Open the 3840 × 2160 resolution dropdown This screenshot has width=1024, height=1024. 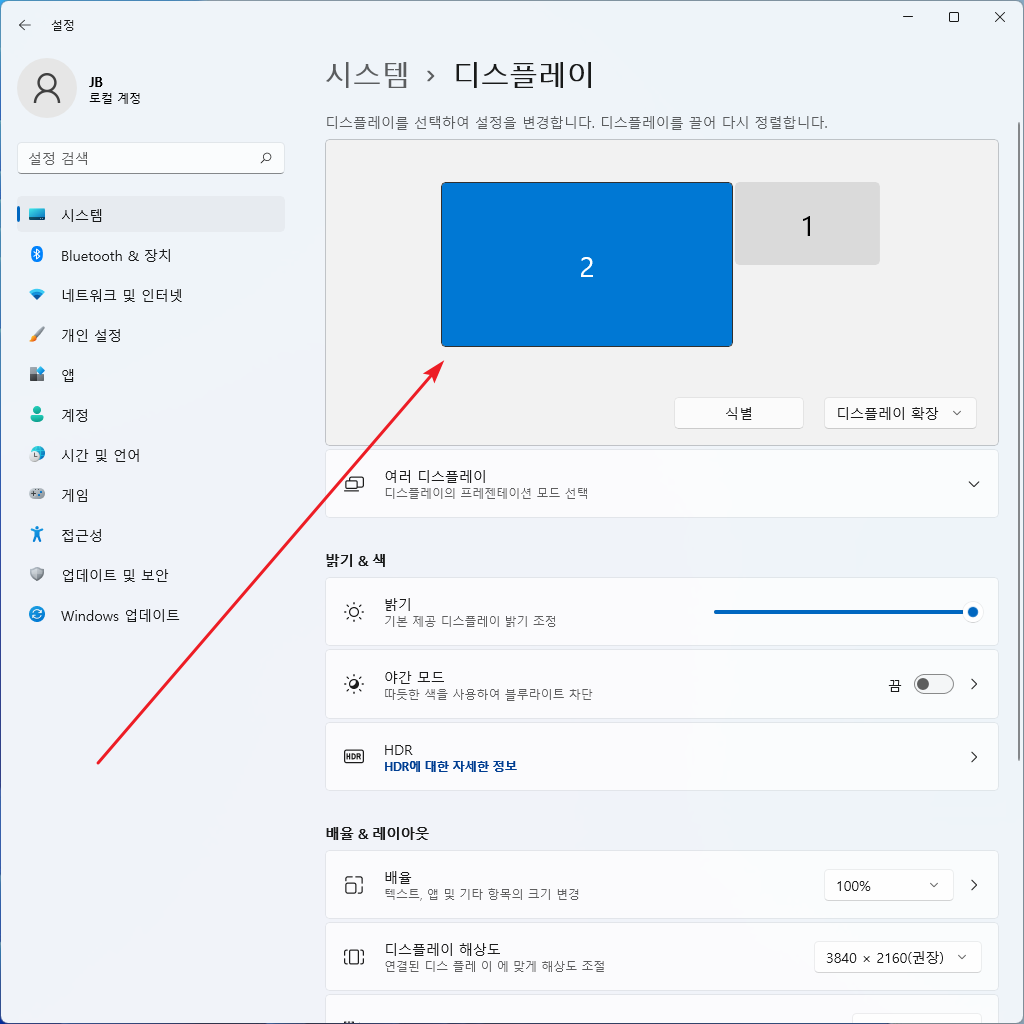[897, 957]
